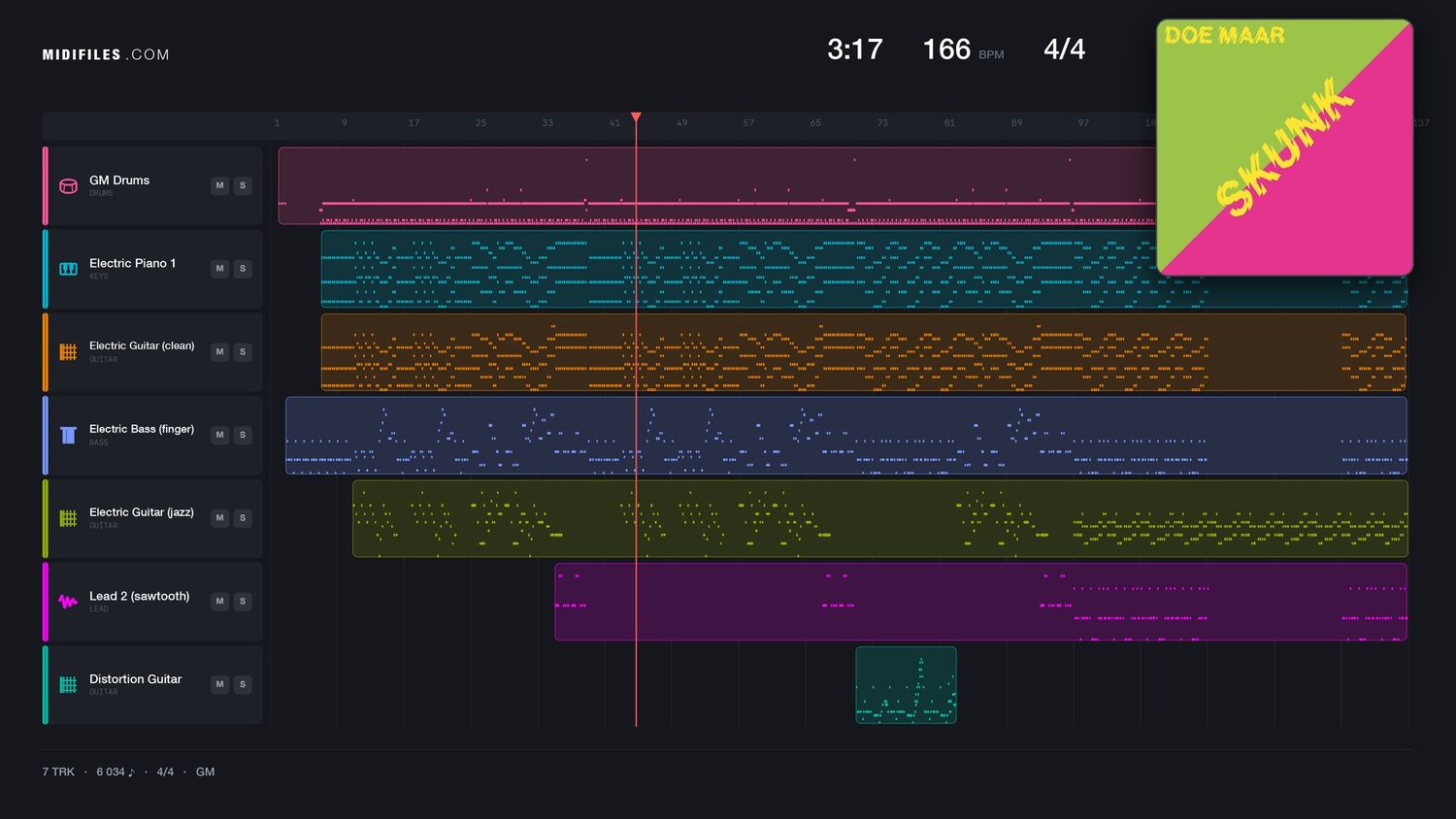Image resolution: width=1456 pixels, height=819 pixels.
Task: Click the Electric Bass (finger) track name
Action: coord(142,429)
